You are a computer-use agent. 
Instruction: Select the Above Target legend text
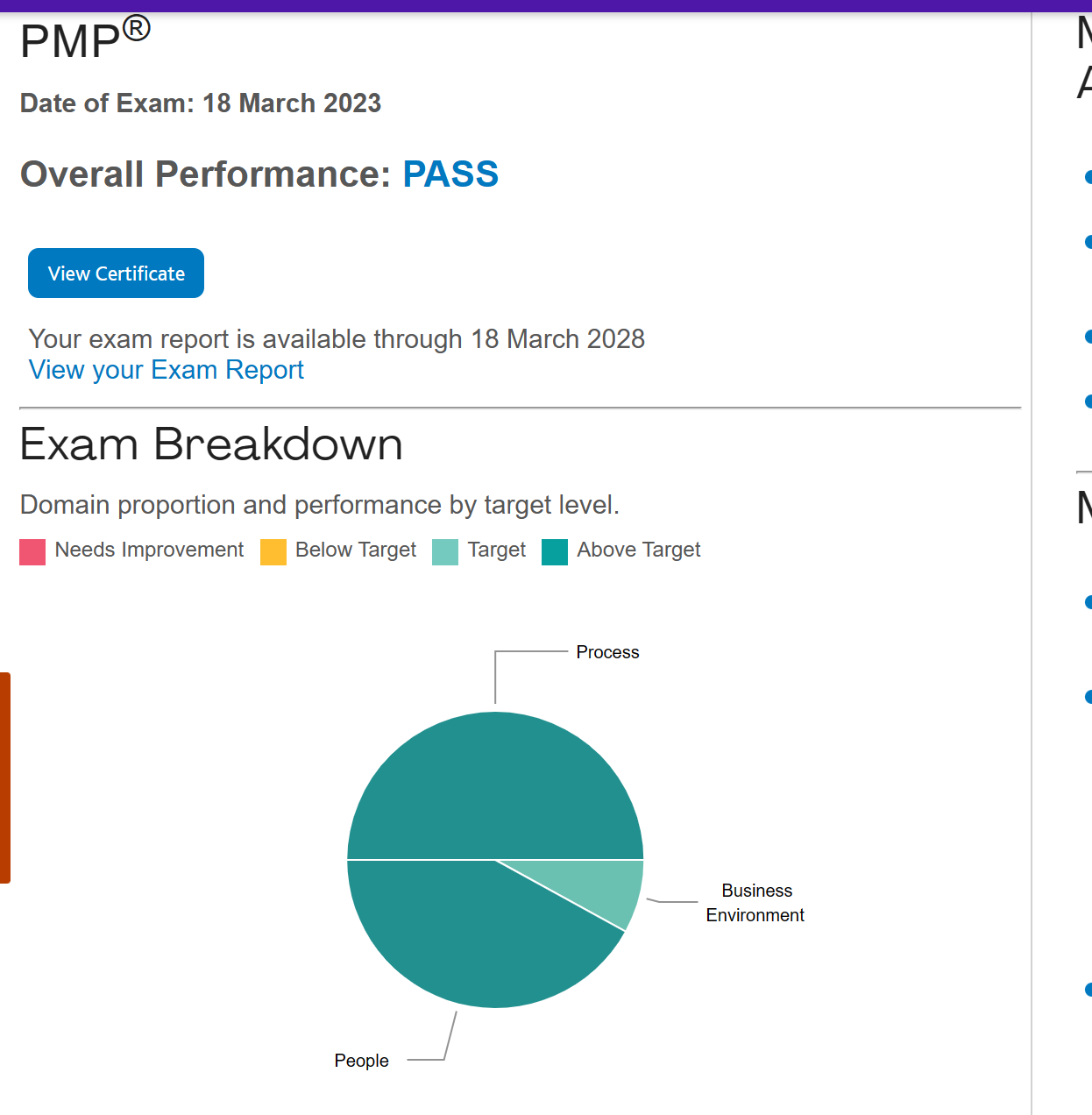(x=639, y=550)
